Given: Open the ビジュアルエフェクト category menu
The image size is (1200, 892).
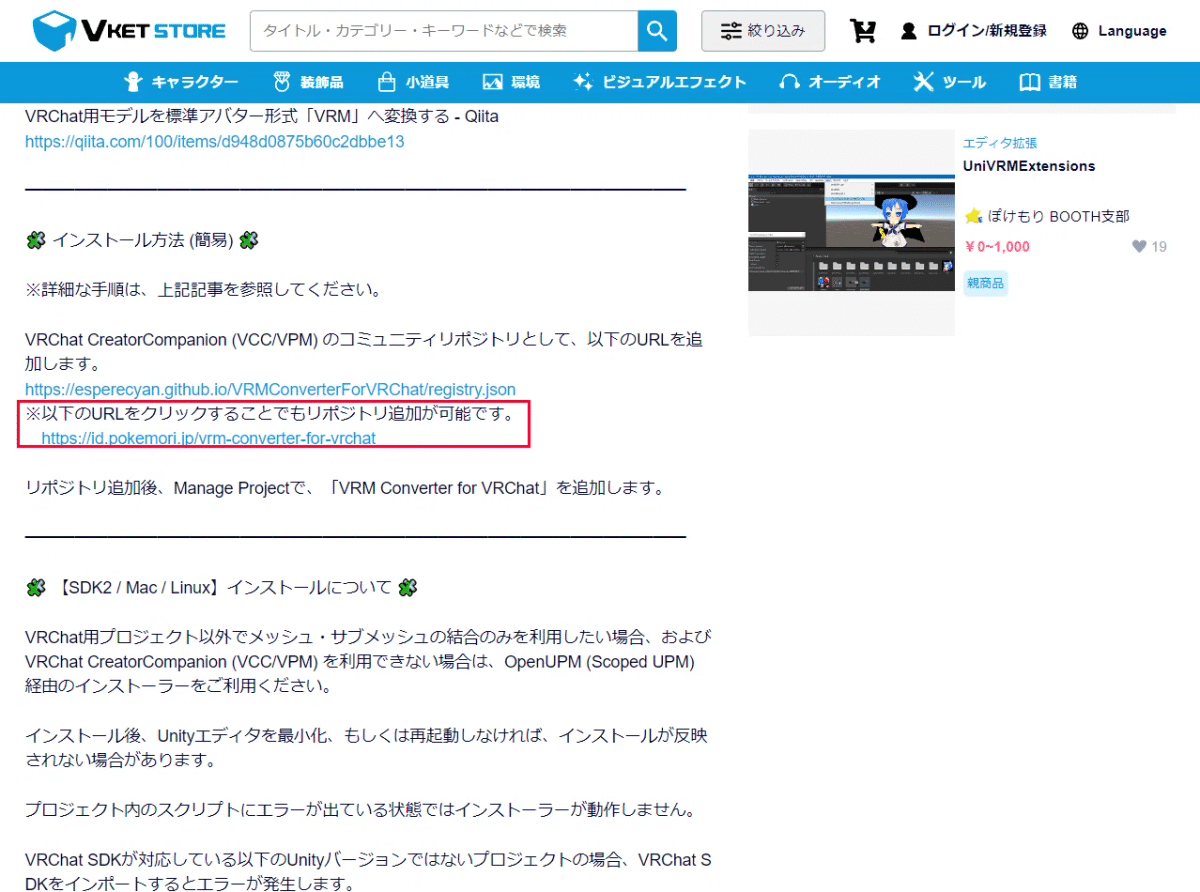Looking at the screenshot, I should pos(659,82).
